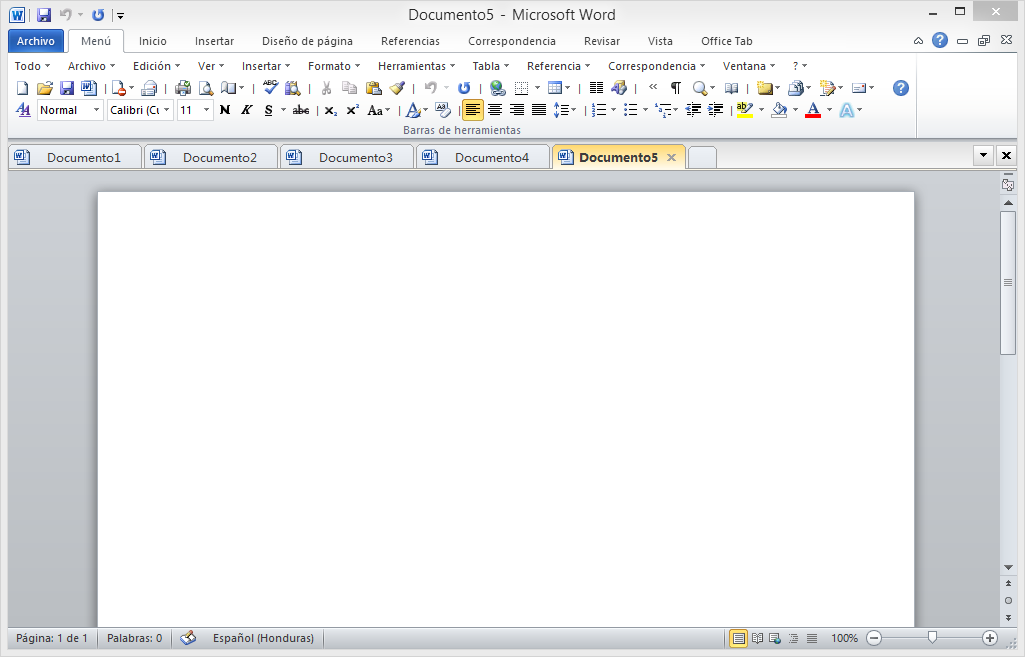Click the Redo arrow in toolbar row

tap(463, 88)
